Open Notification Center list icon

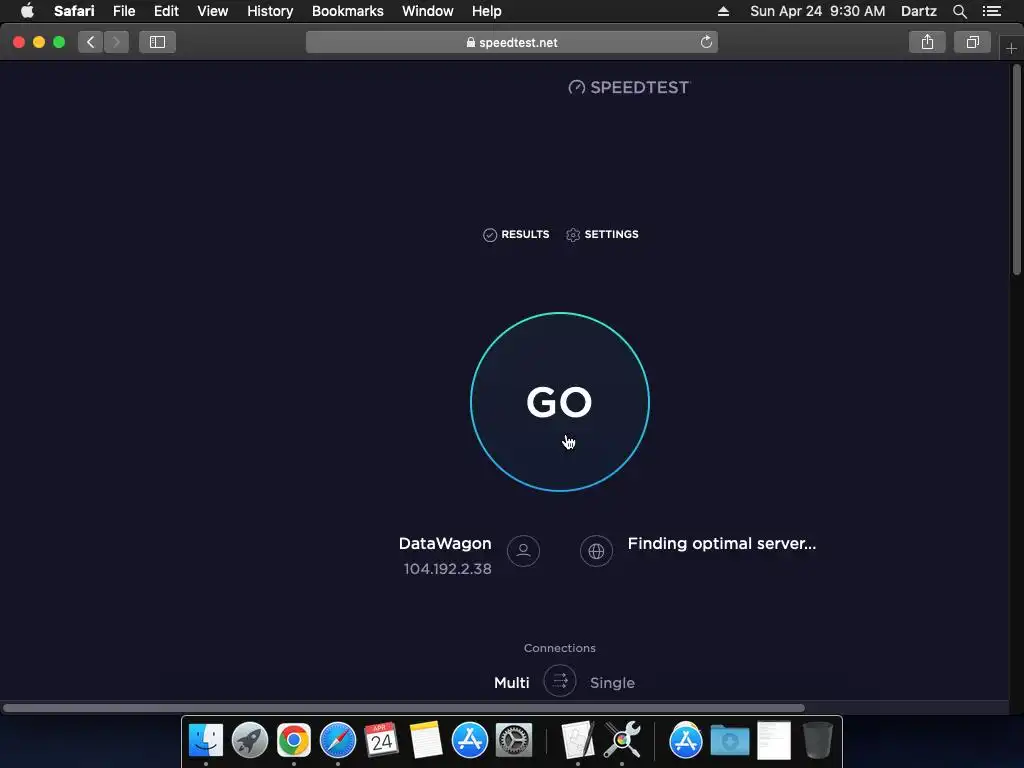click(991, 11)
